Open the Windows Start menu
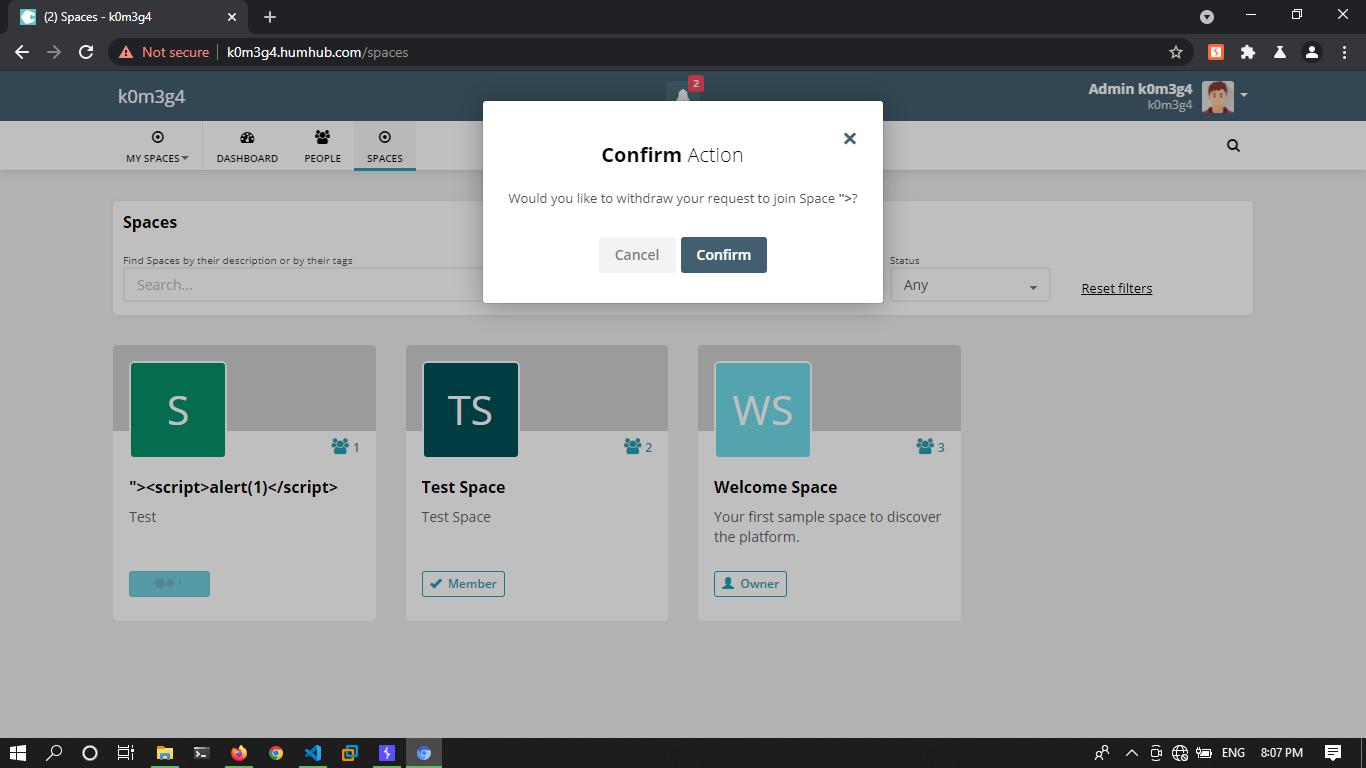Image resolution: width=1366 pixels, height=768 pixels. [x=18, y=753]
